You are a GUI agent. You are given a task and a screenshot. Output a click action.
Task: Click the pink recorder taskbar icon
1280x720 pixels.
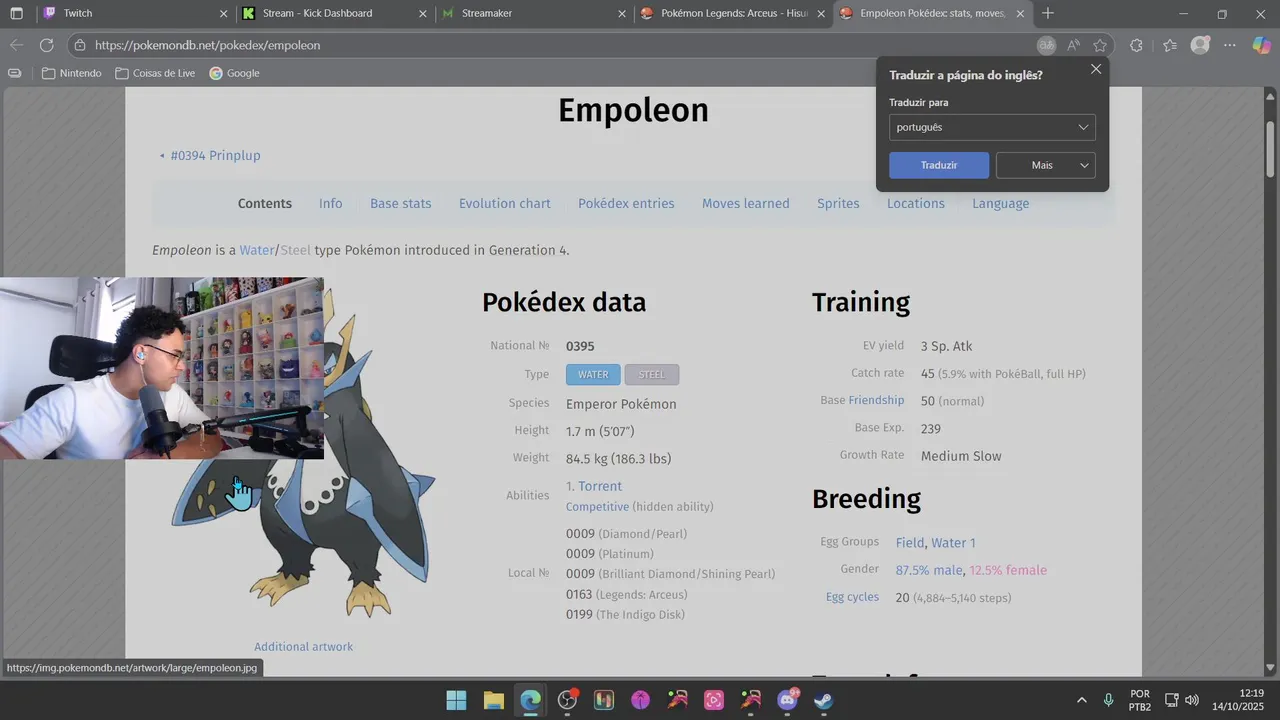pos(714,700)
